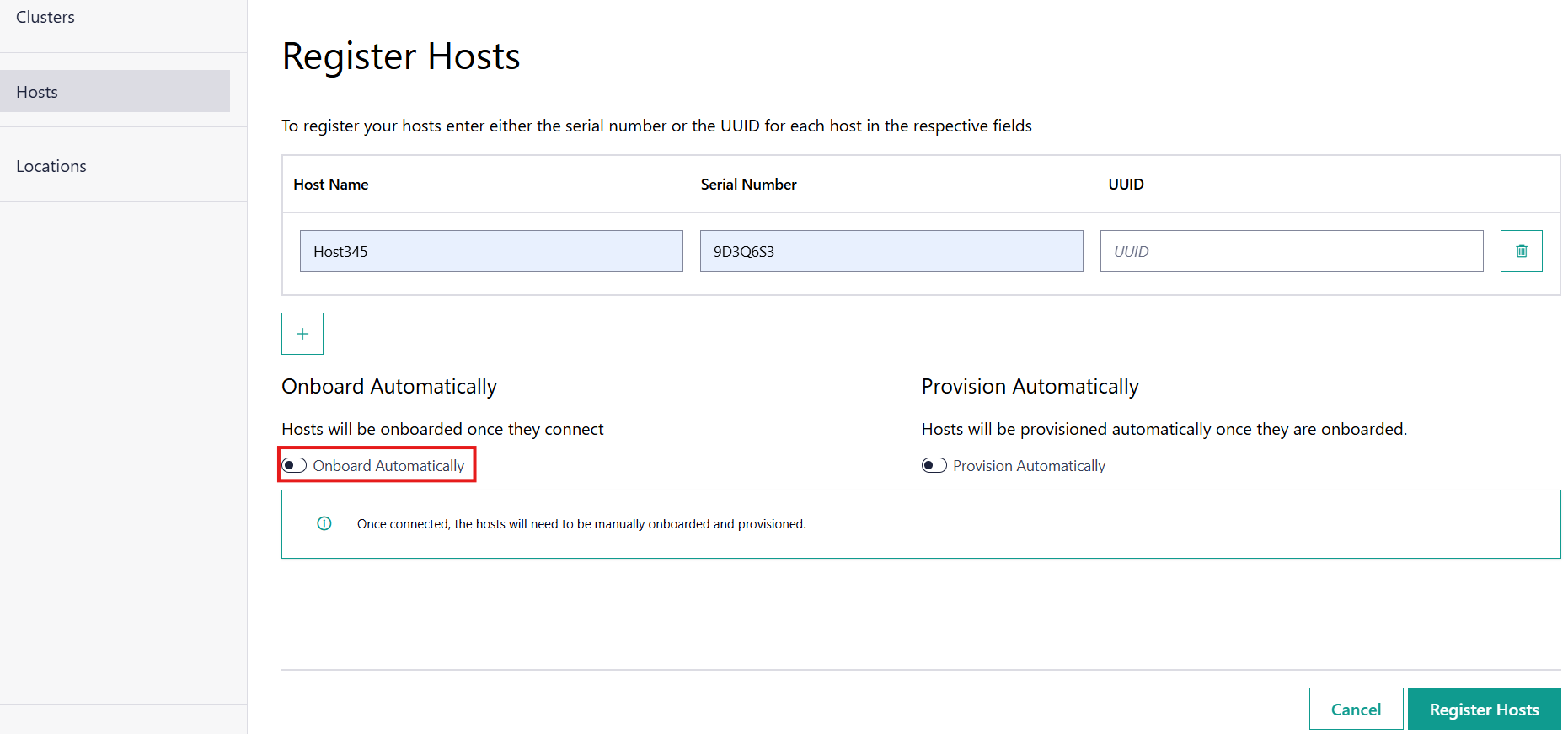
Task: Turn on the Provision Automatically switch
Action: click(934, 465)
